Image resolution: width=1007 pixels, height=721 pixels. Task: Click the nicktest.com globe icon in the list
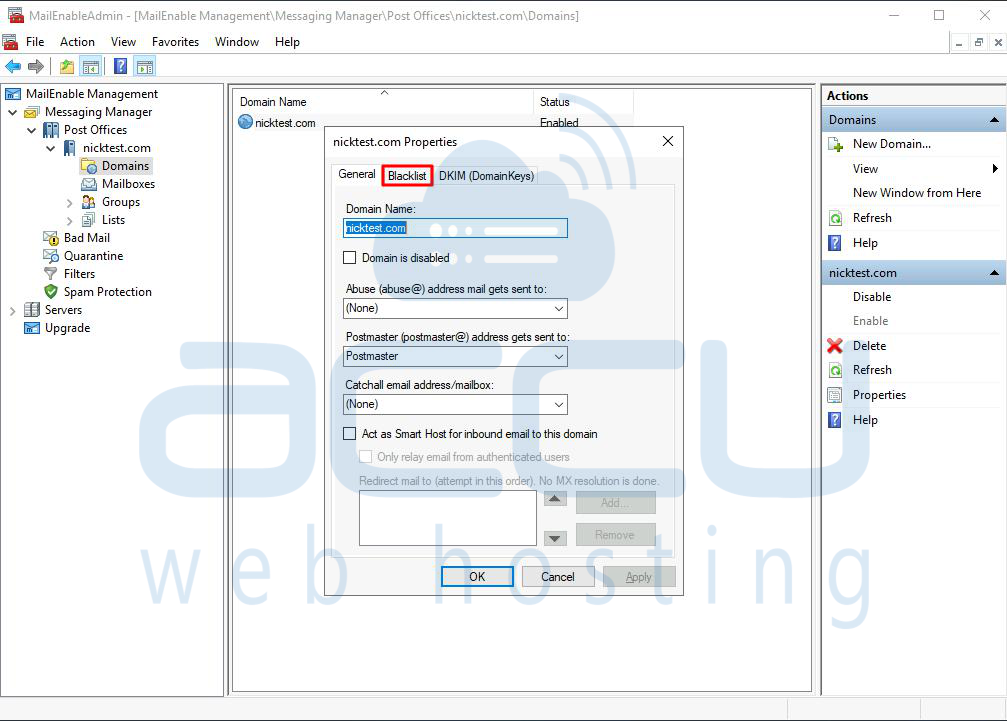[245, 122]
